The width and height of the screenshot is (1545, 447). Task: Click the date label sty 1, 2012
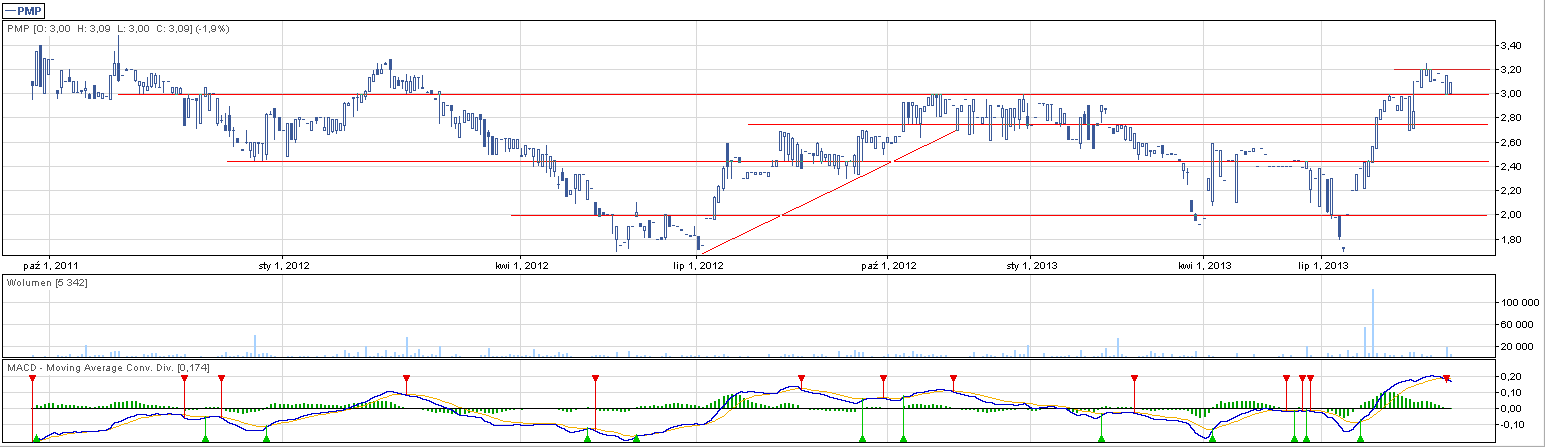(284, 266)
